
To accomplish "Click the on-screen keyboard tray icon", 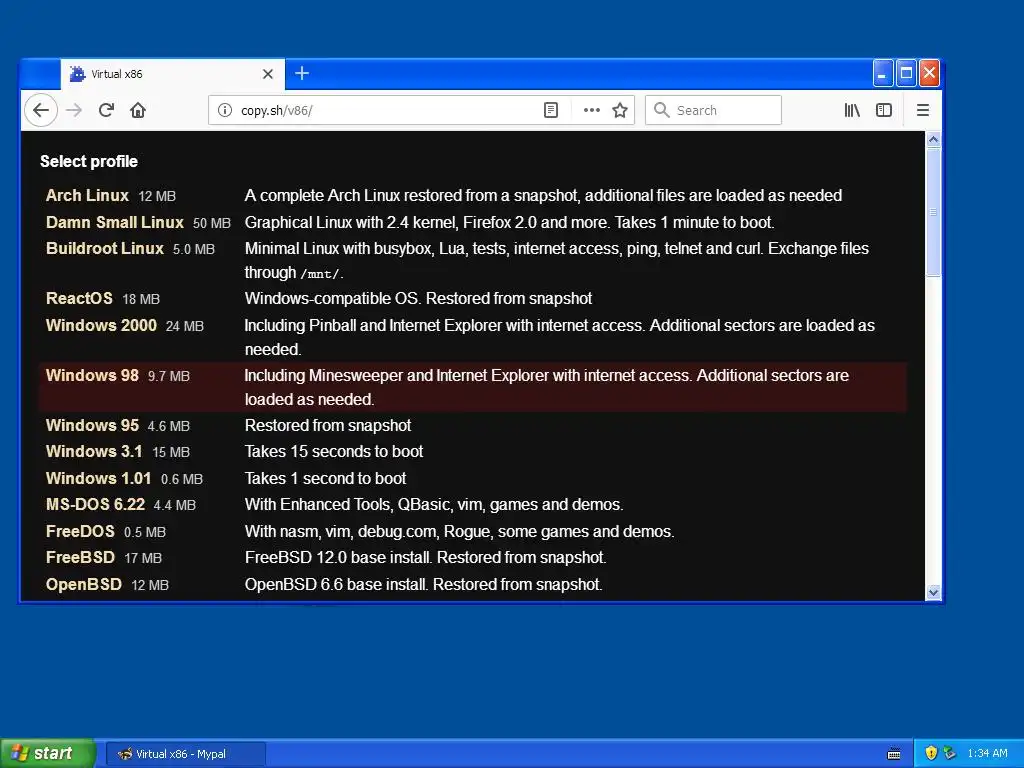I will 894,754.
